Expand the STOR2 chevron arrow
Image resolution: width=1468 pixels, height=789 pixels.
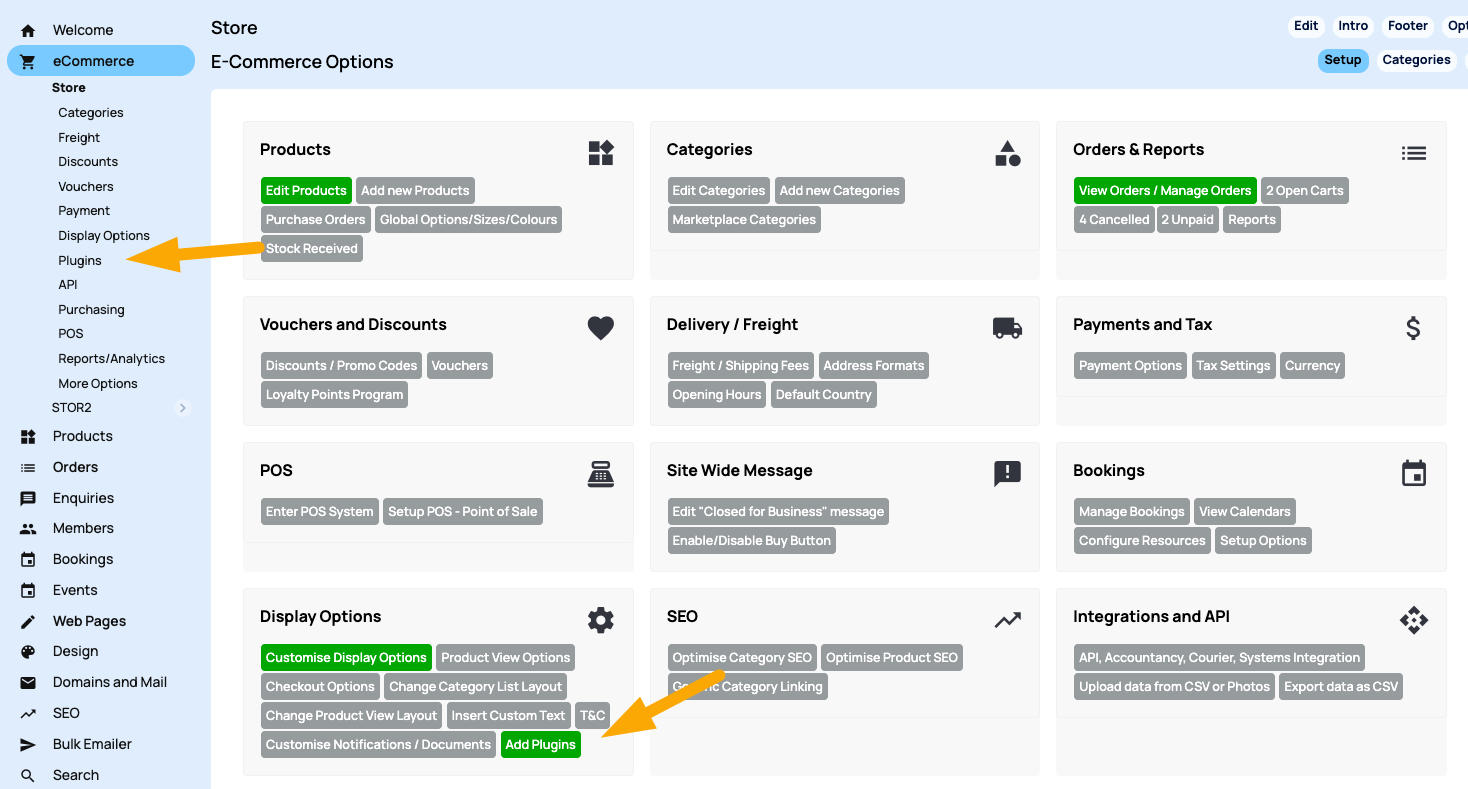[182, 408]
